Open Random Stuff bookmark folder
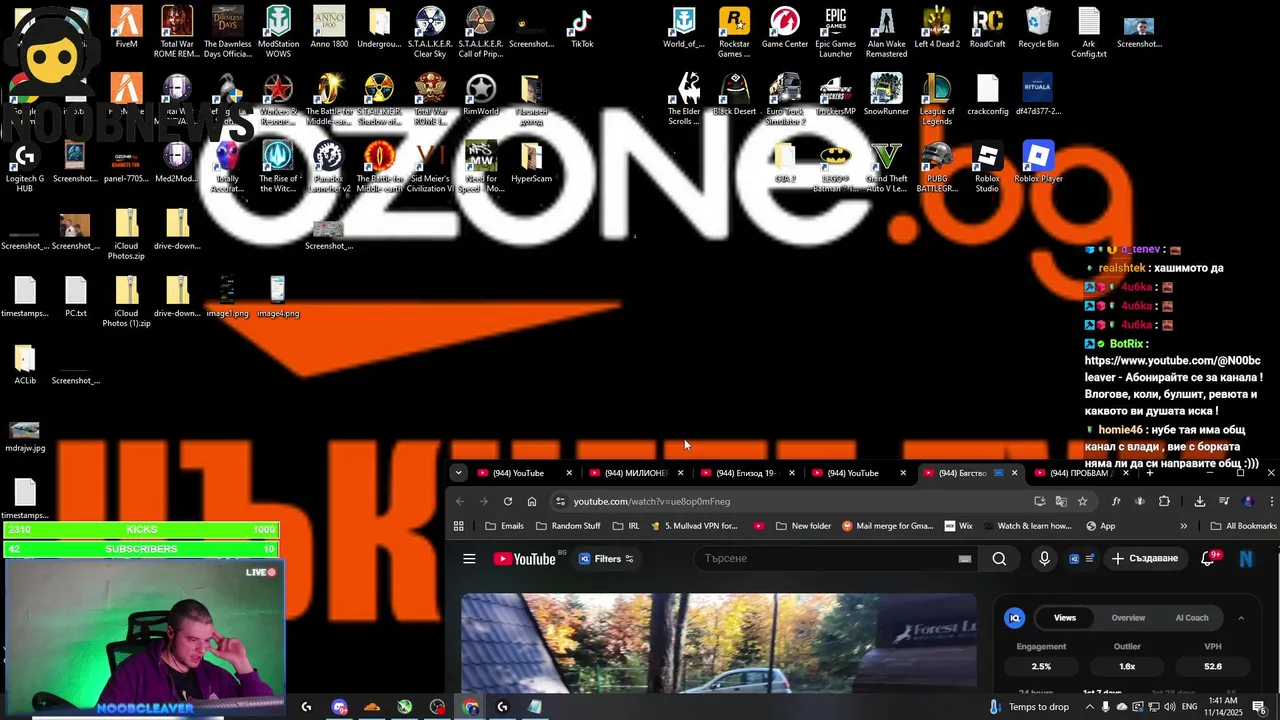 click(568, 526)
